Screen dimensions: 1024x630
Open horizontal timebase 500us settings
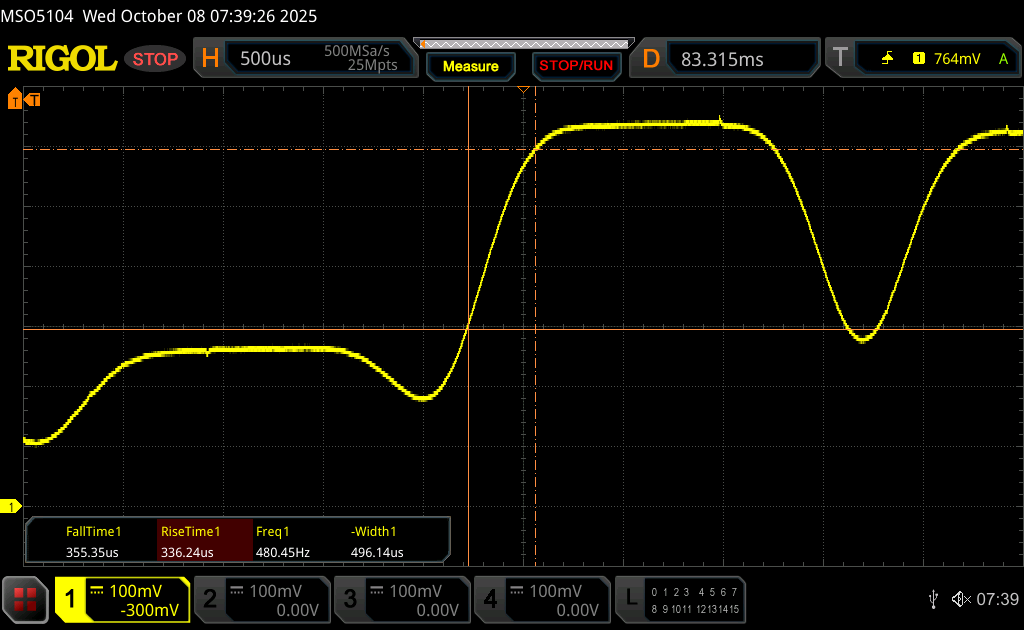[x=306, y=59]
